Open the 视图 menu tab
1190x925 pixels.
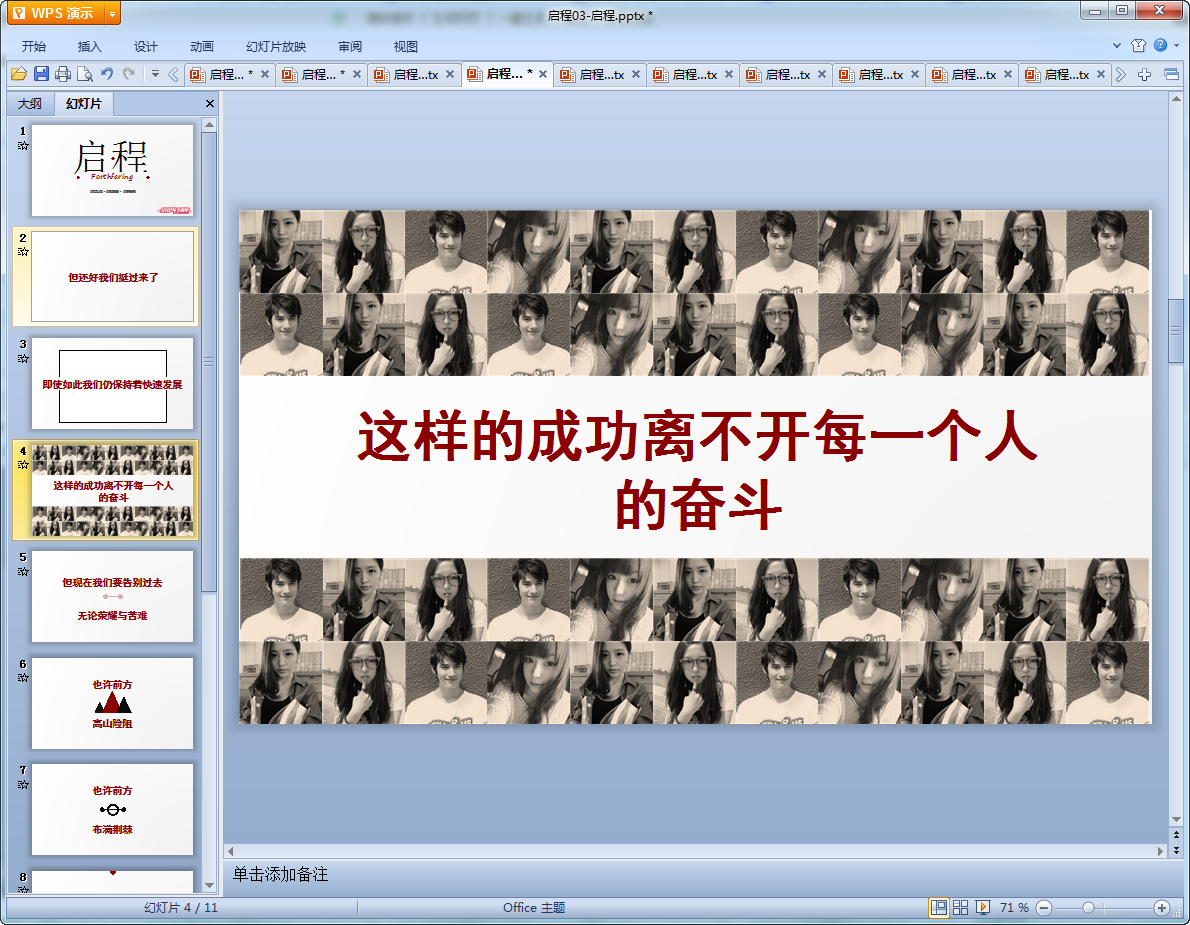tap(406, 46)
